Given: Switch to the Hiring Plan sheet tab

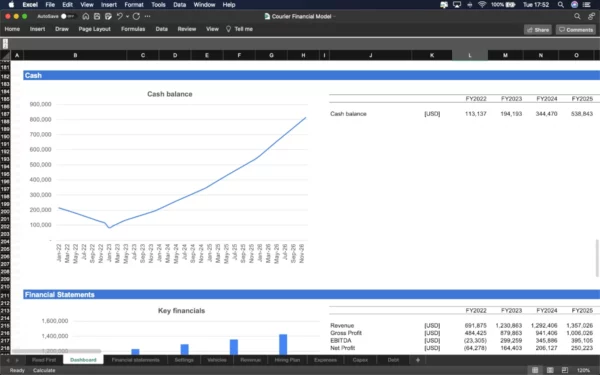Looking at the screenshot, I should pyautogui.click(x=287, y=360).
